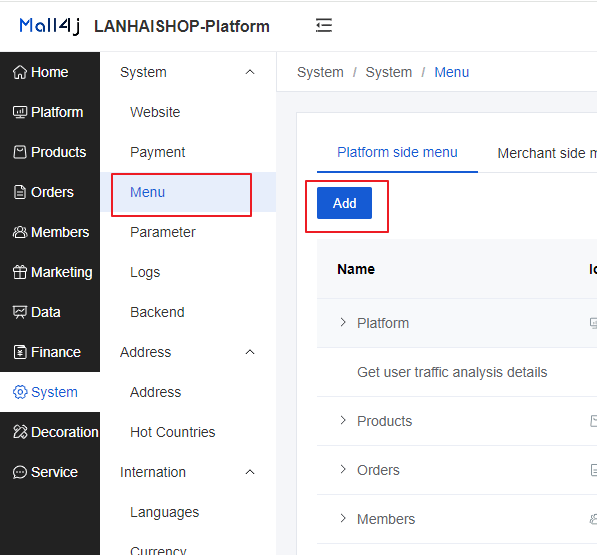597x555 pixels.
Task: Select the Products bag icon
Action: coord(20,152)
